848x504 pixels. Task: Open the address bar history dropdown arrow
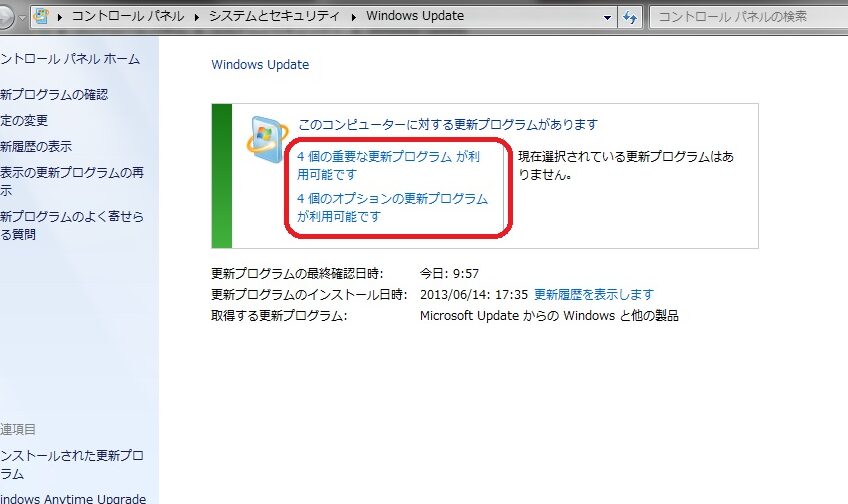607,17
